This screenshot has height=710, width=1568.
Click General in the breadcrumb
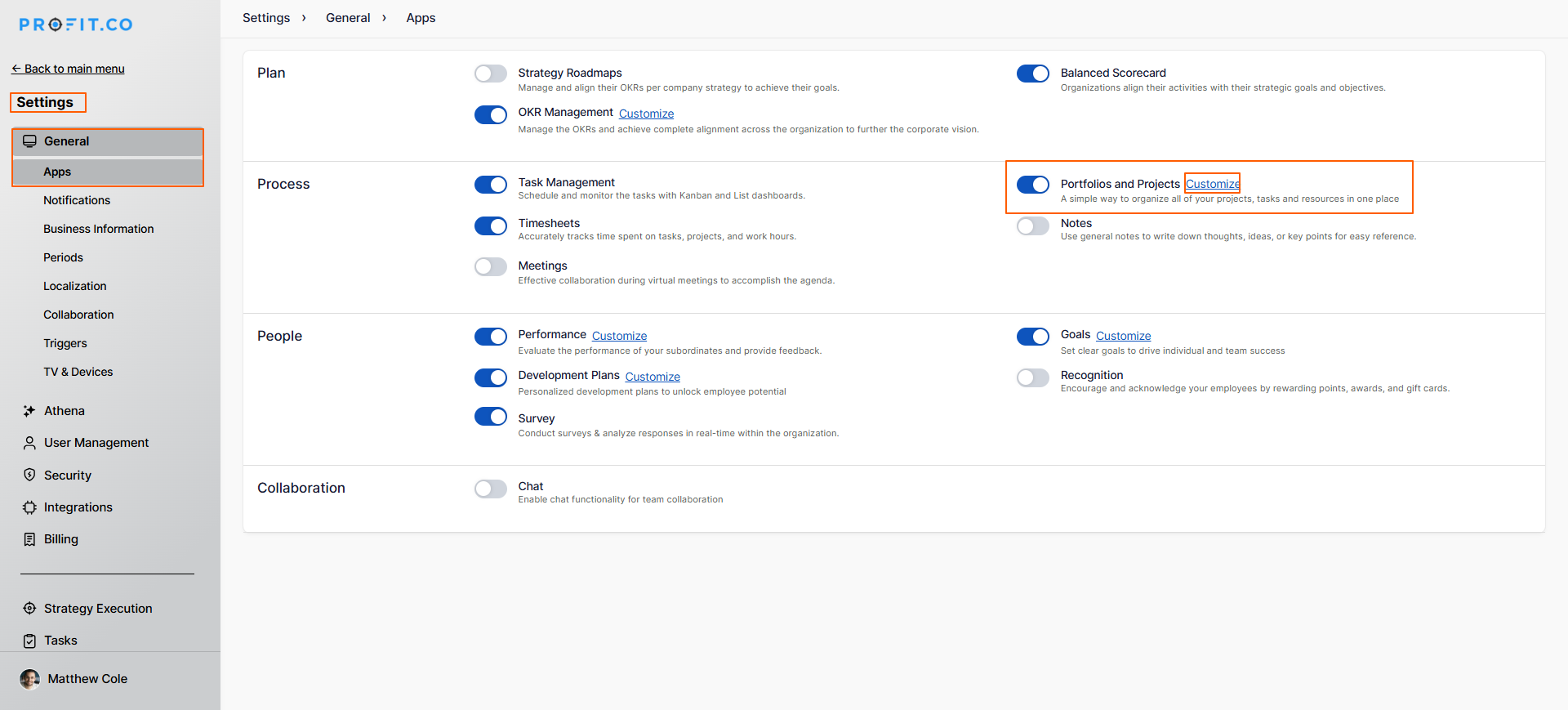point(348,18)
